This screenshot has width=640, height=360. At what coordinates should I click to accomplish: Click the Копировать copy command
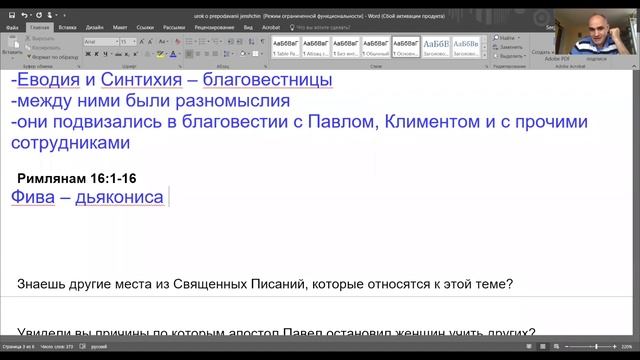click(x=43, y=48)
